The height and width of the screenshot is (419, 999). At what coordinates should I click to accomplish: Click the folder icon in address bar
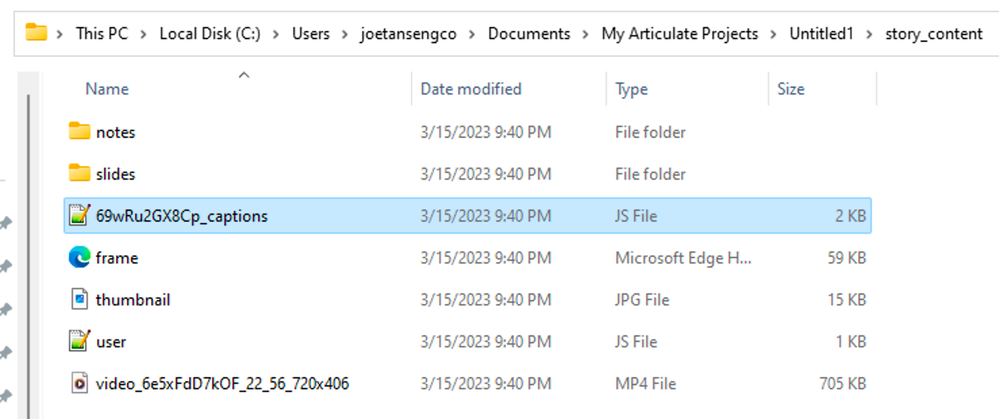(x=37, y=33)
